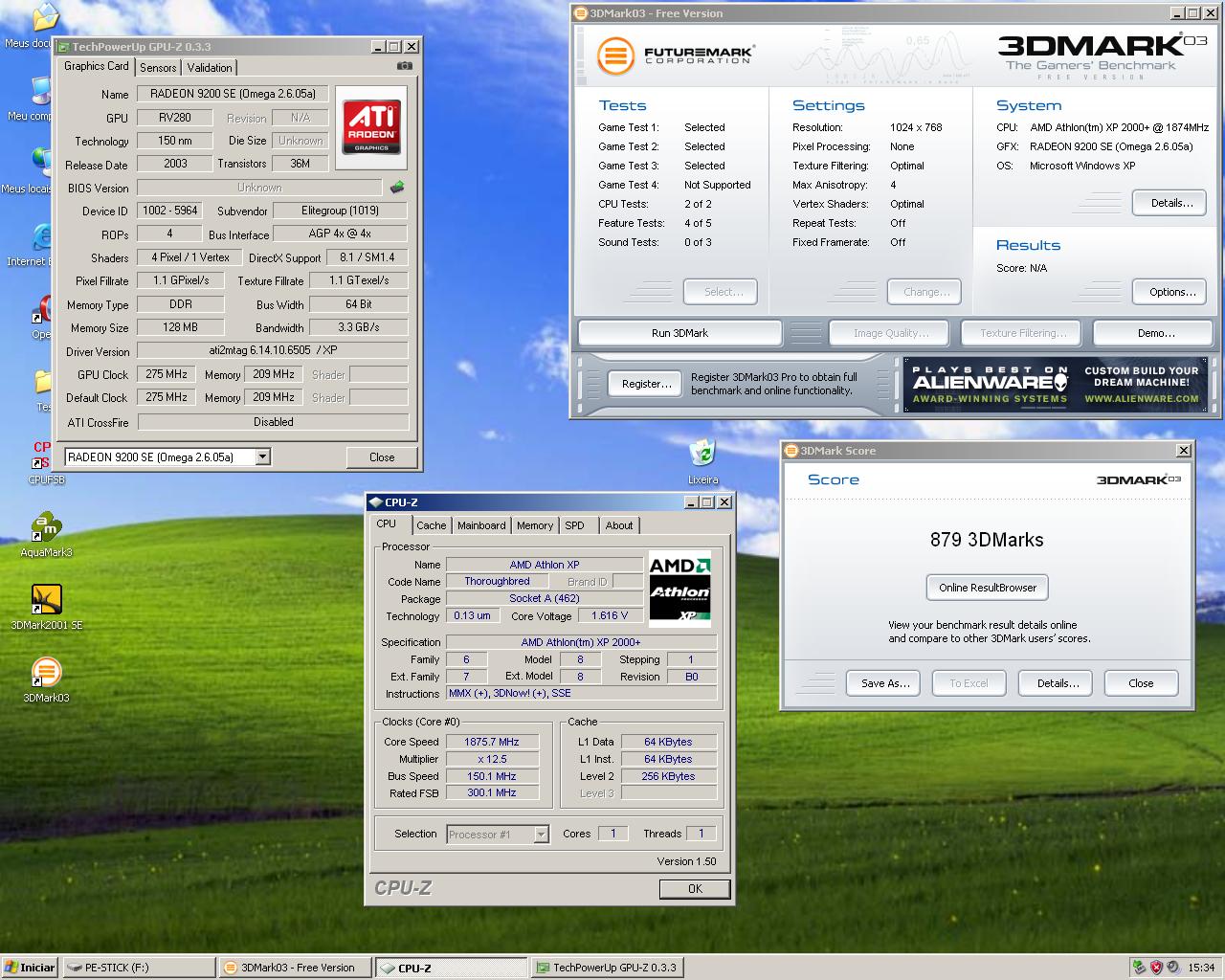Open the Memory tab in CPU-Z

tap(535, 525)
